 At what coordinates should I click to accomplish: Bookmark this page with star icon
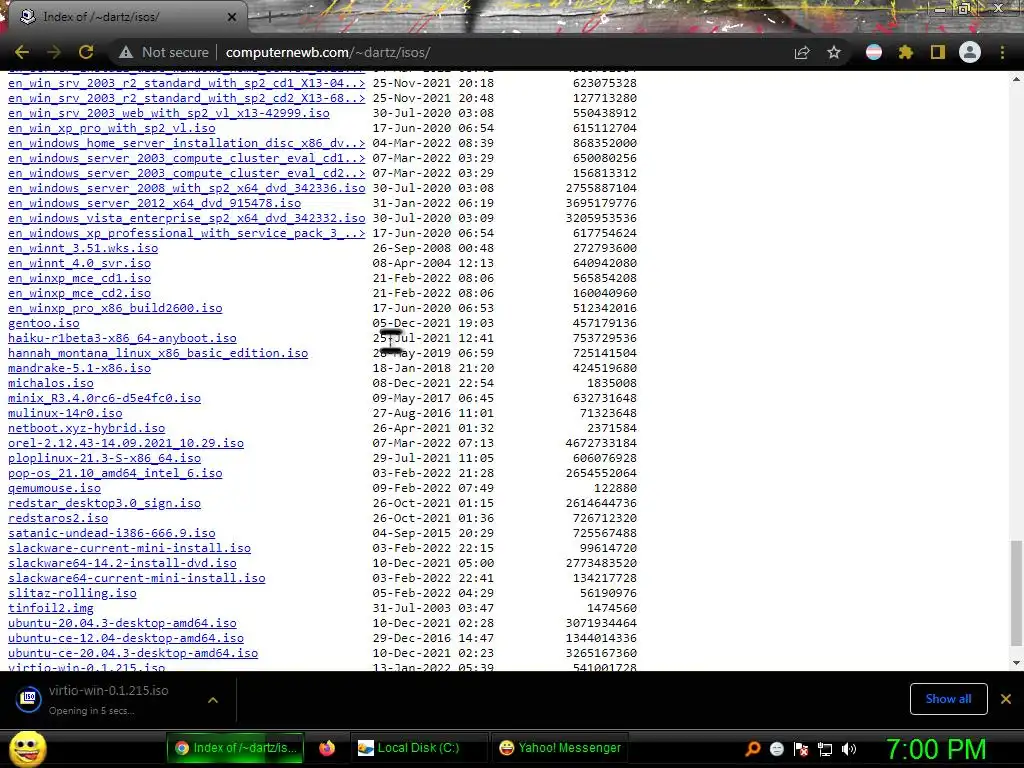(x=834, y=52)
